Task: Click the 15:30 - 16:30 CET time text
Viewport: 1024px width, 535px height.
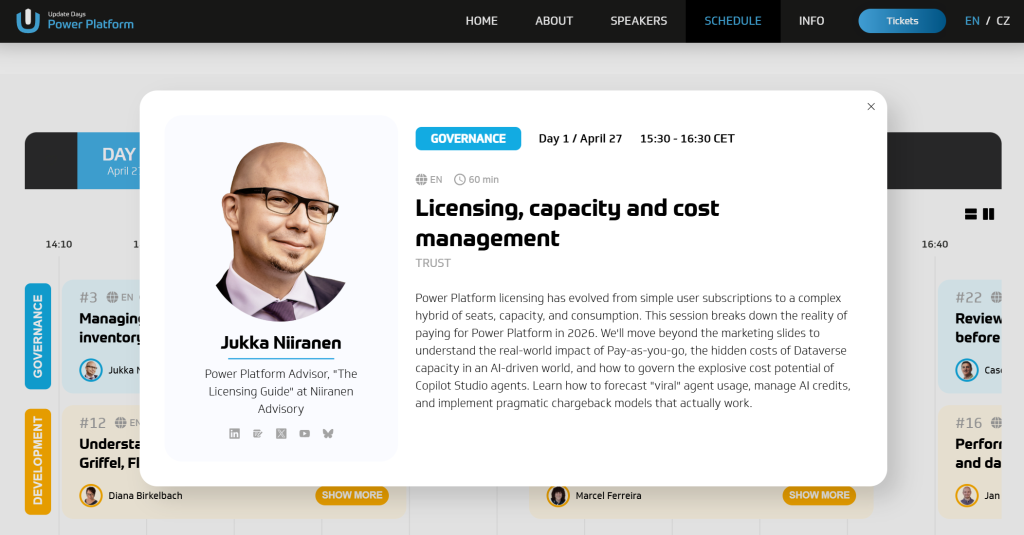Action: tap(687, 138)
